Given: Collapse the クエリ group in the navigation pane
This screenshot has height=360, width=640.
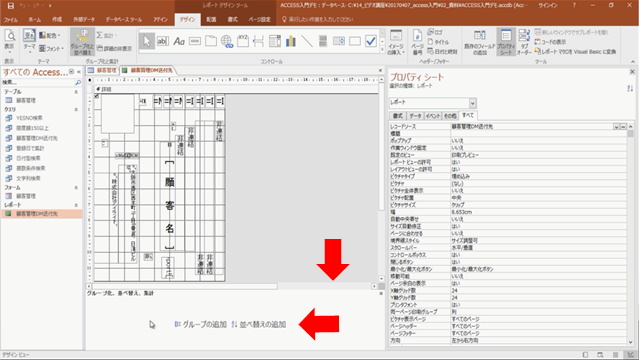Looking at the screenshot, I should tap(76, 110).
